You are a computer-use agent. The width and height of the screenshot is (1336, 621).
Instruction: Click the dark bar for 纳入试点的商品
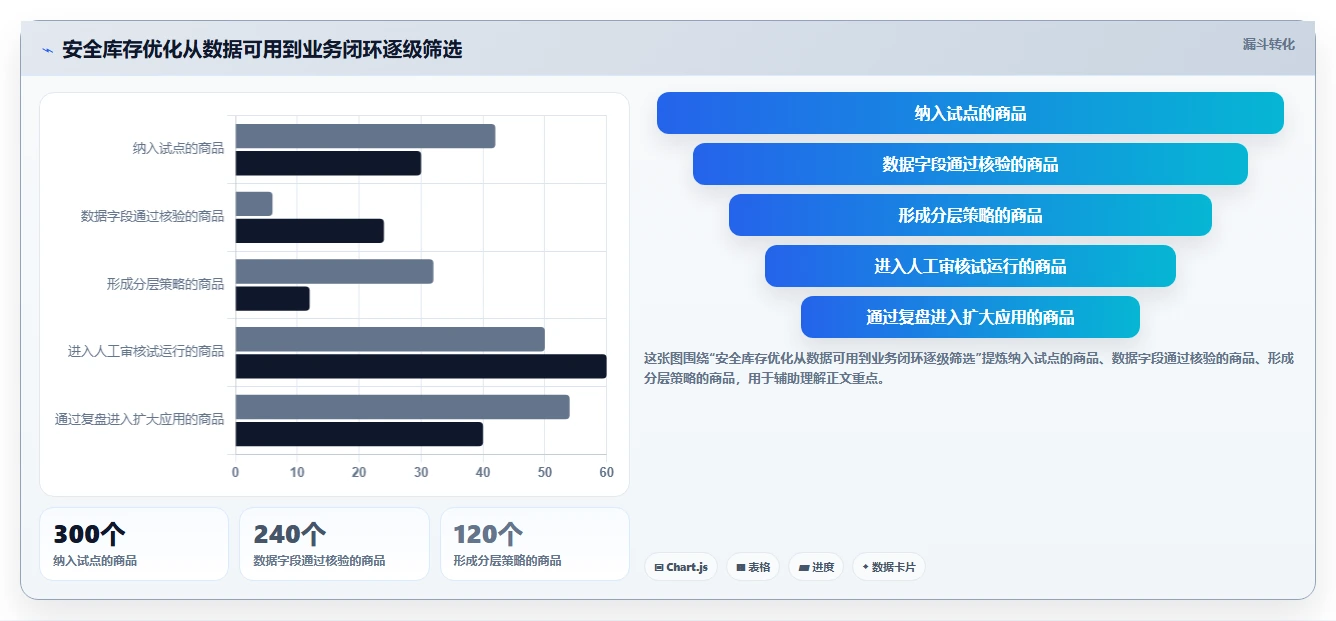(x=328, y=163)
